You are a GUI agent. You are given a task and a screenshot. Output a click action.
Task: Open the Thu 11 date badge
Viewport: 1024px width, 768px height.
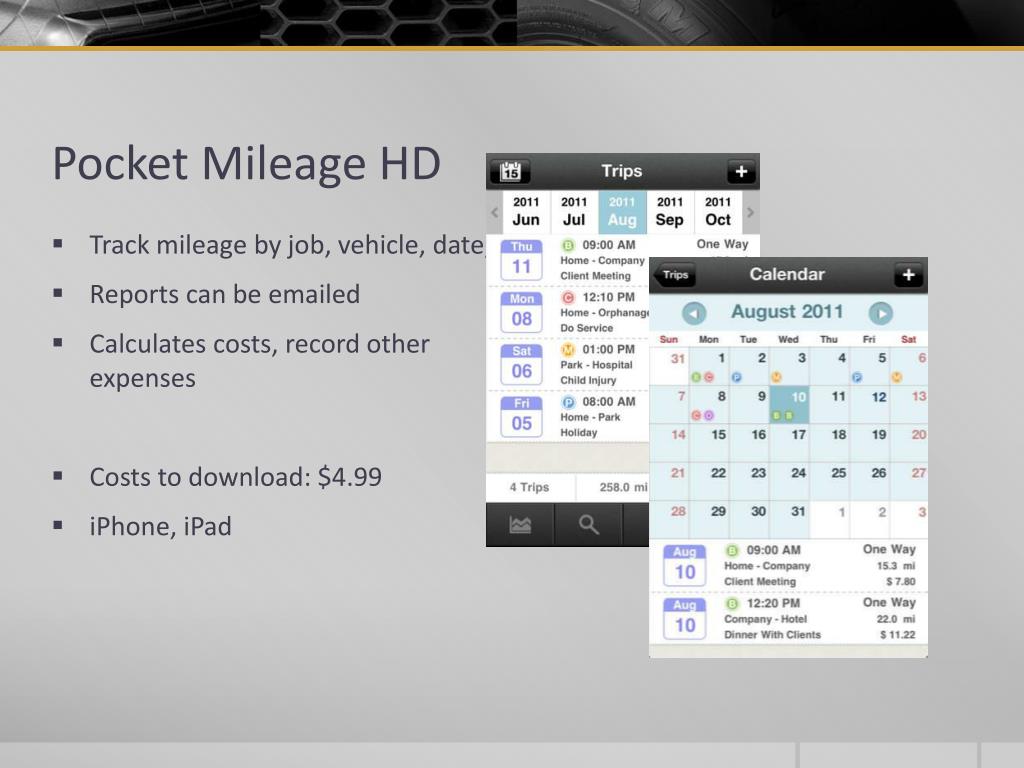(521, 260)
